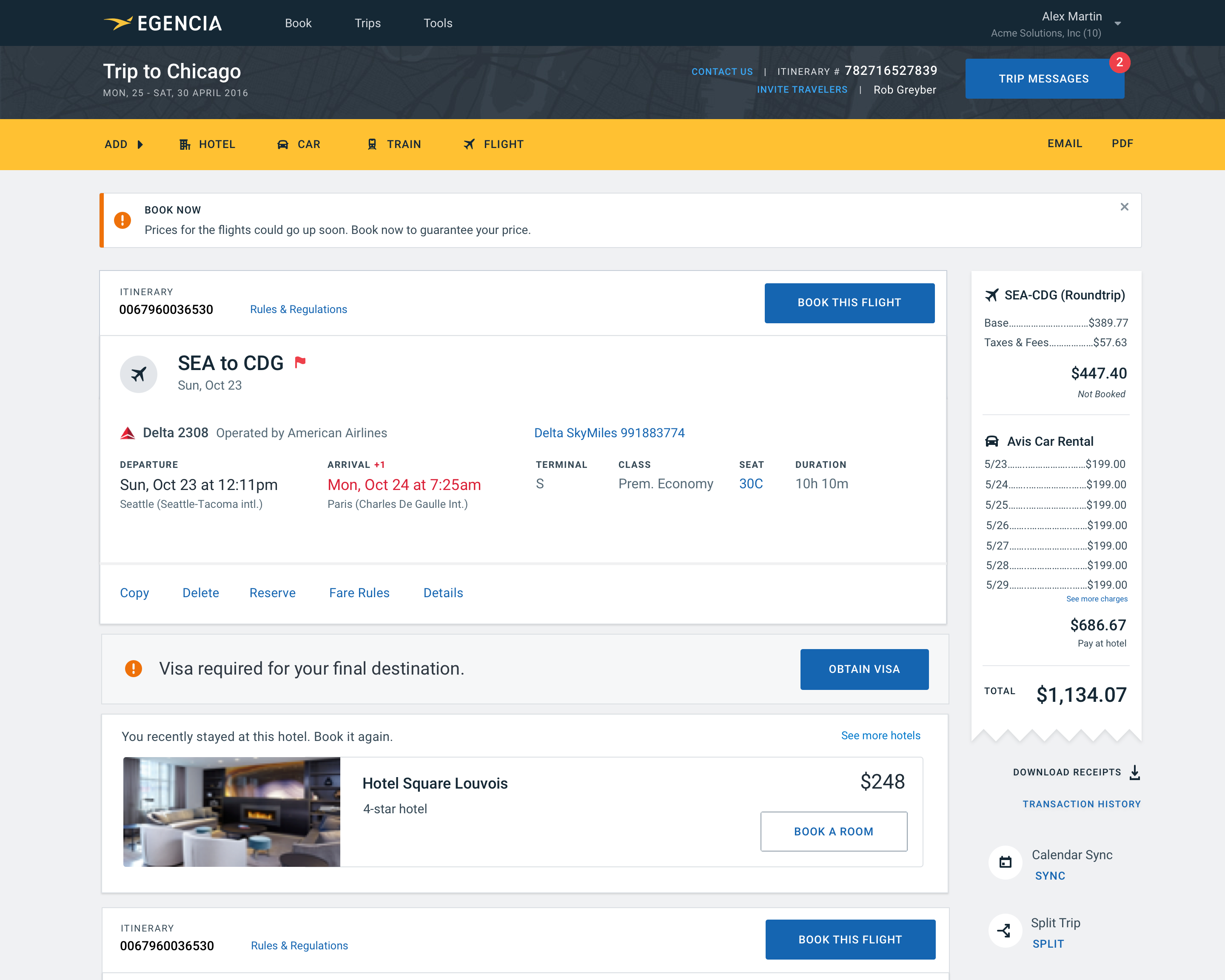The image size is (1225, 980).
Task: Click the seat 30C link
Action: pyautogui.click(x=751, y=484)
